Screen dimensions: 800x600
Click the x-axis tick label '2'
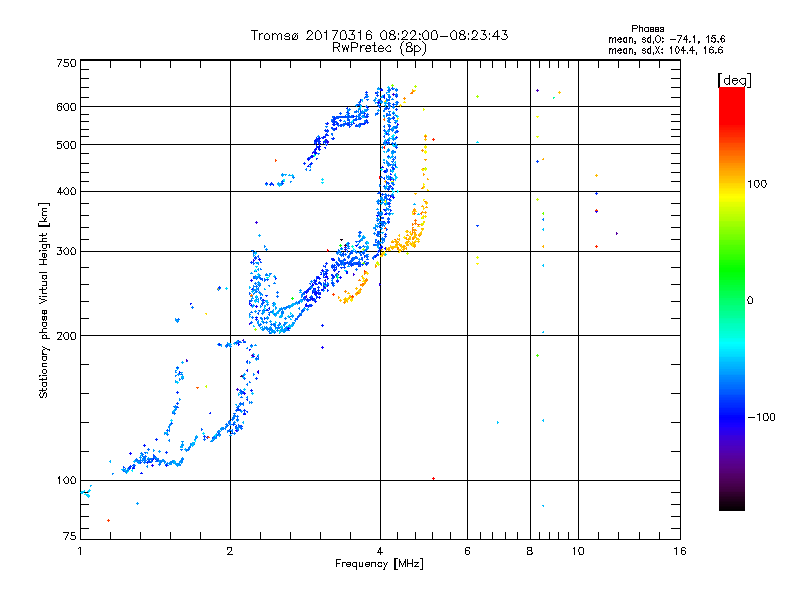(x=230, y=551)
